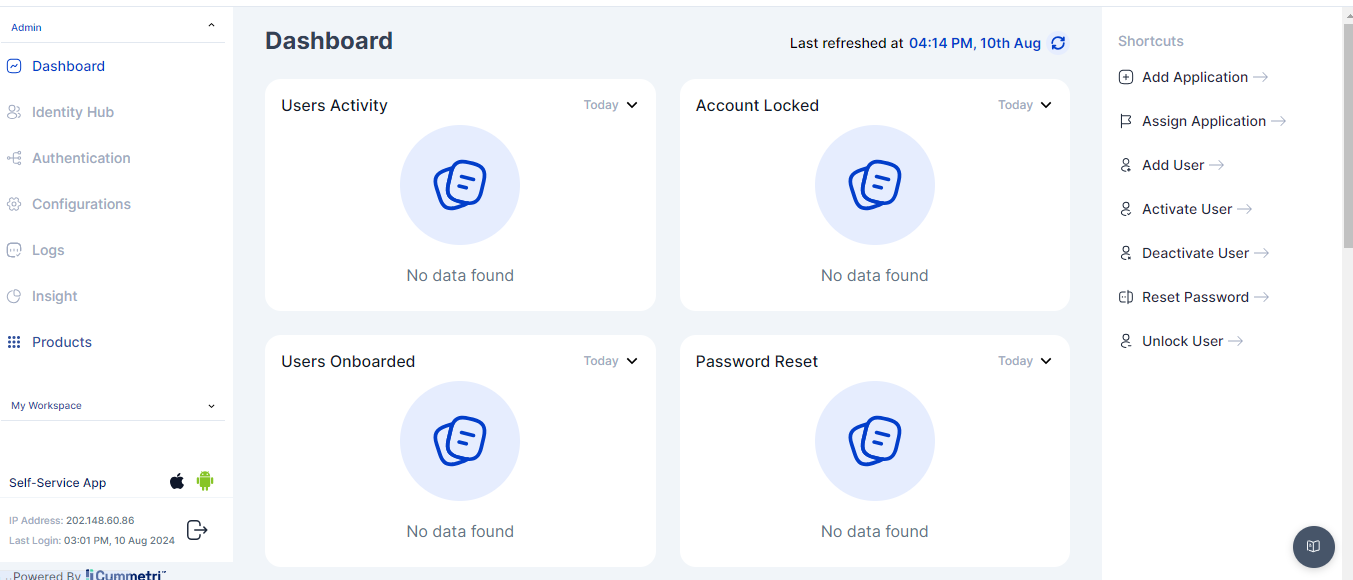1353x580 pixels.
Task: Open the Apple app store icon
Action: 177,482
